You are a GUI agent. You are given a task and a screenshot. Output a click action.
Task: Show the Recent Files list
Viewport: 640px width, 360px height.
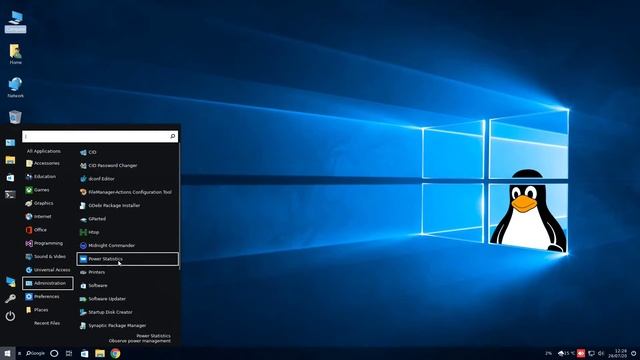pyautogui.click(x=47, y=323)
